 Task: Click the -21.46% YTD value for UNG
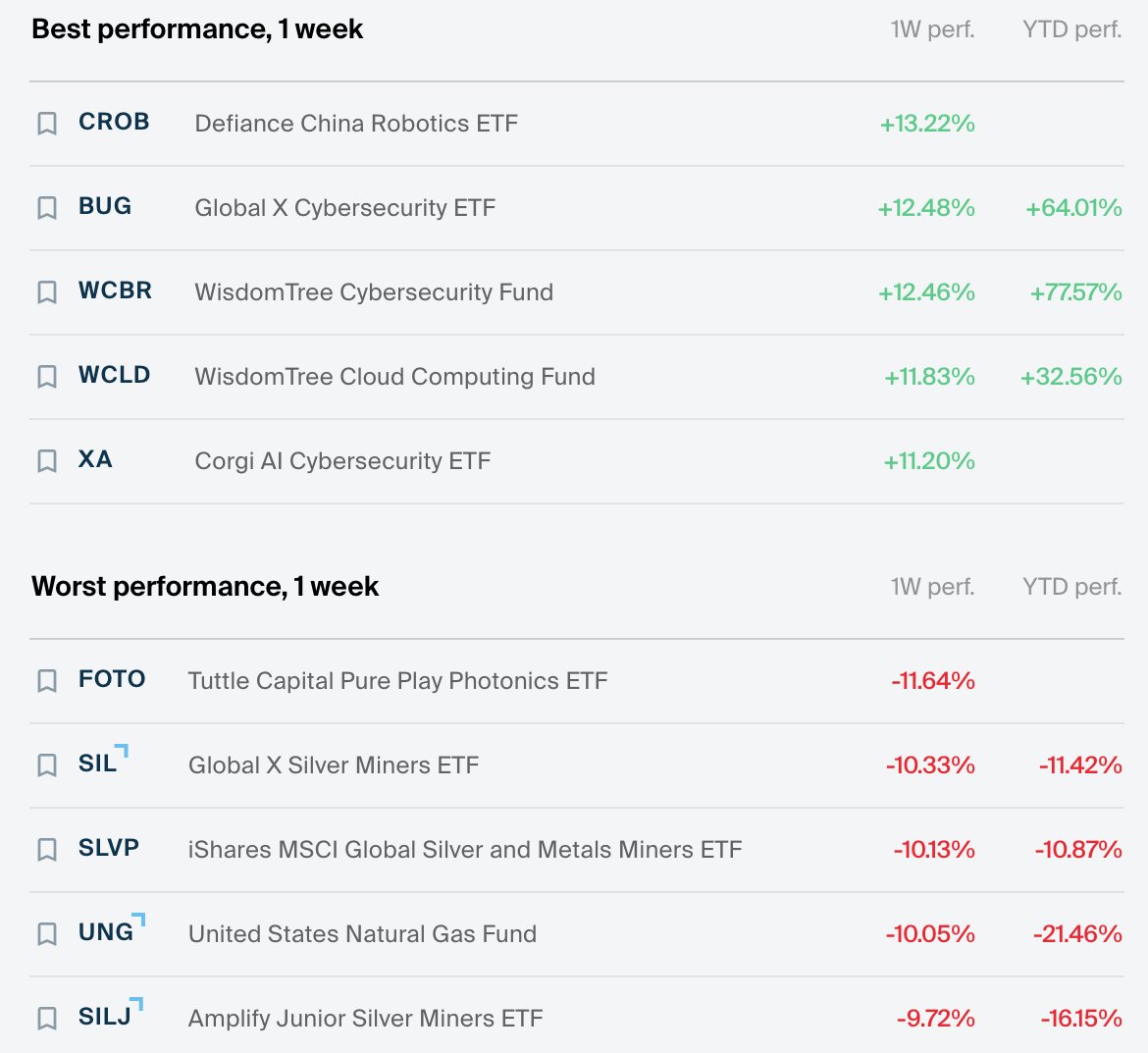1077,933
